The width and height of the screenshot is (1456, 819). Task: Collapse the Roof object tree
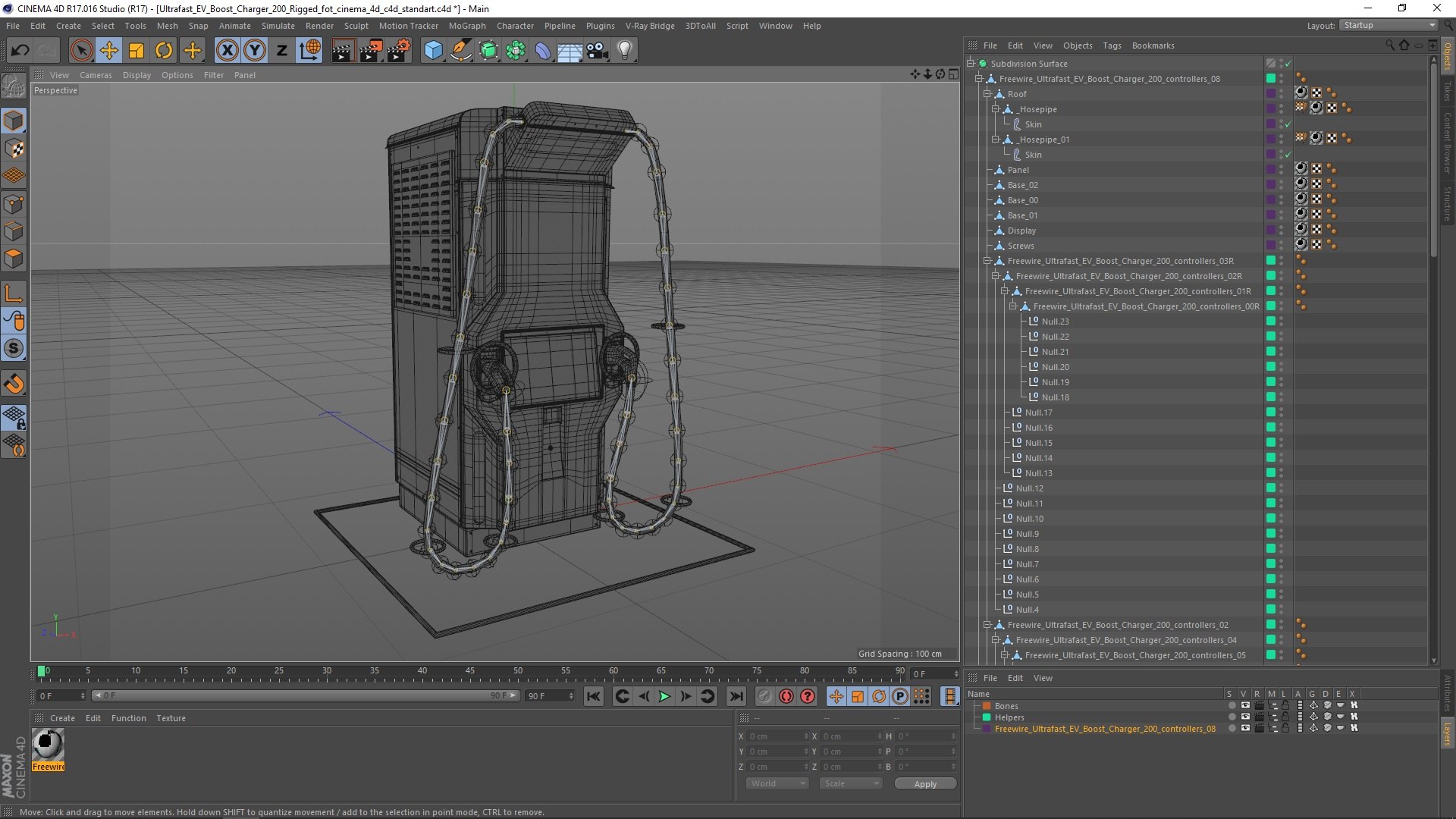click(x=987, y=94)
